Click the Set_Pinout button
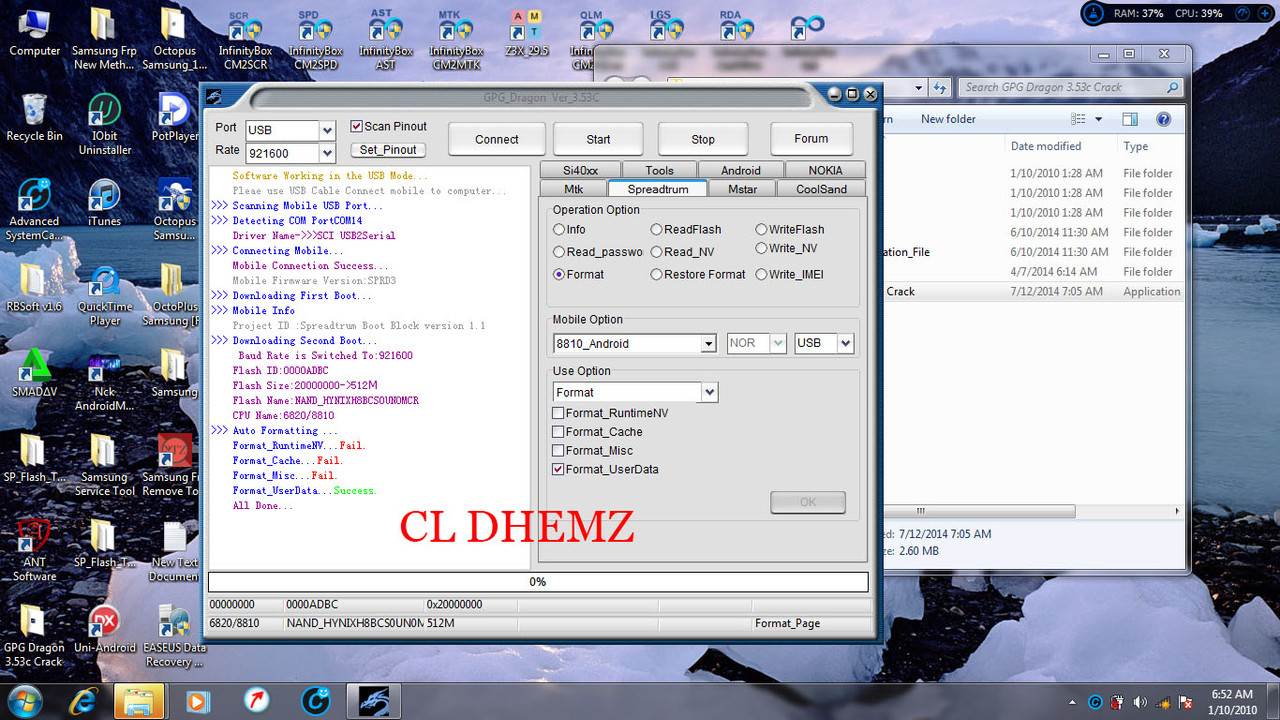The width and height of the screenshot is (1280, 720). coord(388,149)
